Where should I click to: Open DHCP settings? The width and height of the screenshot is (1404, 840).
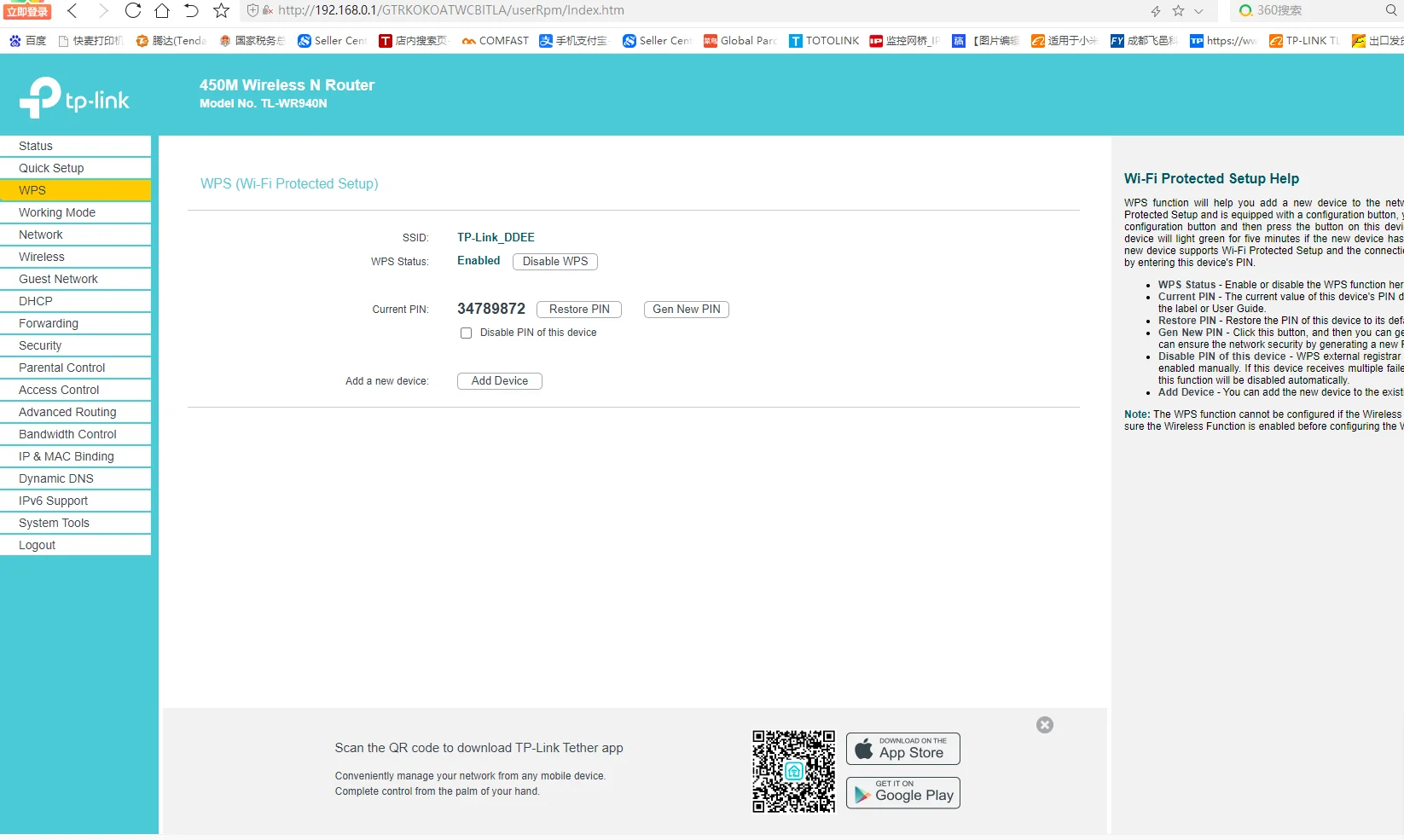(x=75, y=301)
